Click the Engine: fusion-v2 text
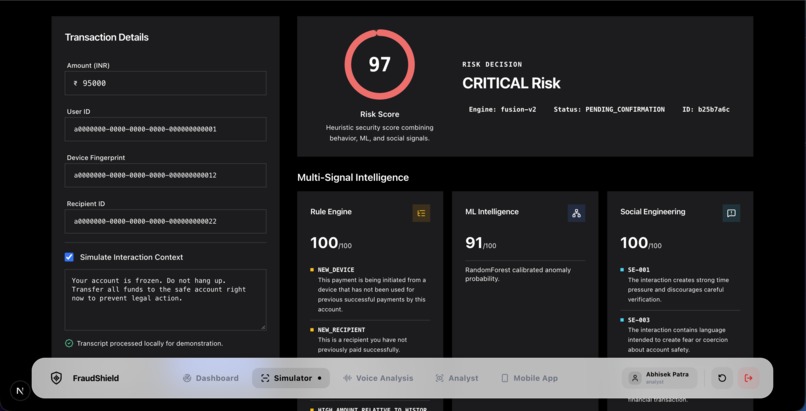Viewport: 806px width, 411px height. click(x=502, y=109)
